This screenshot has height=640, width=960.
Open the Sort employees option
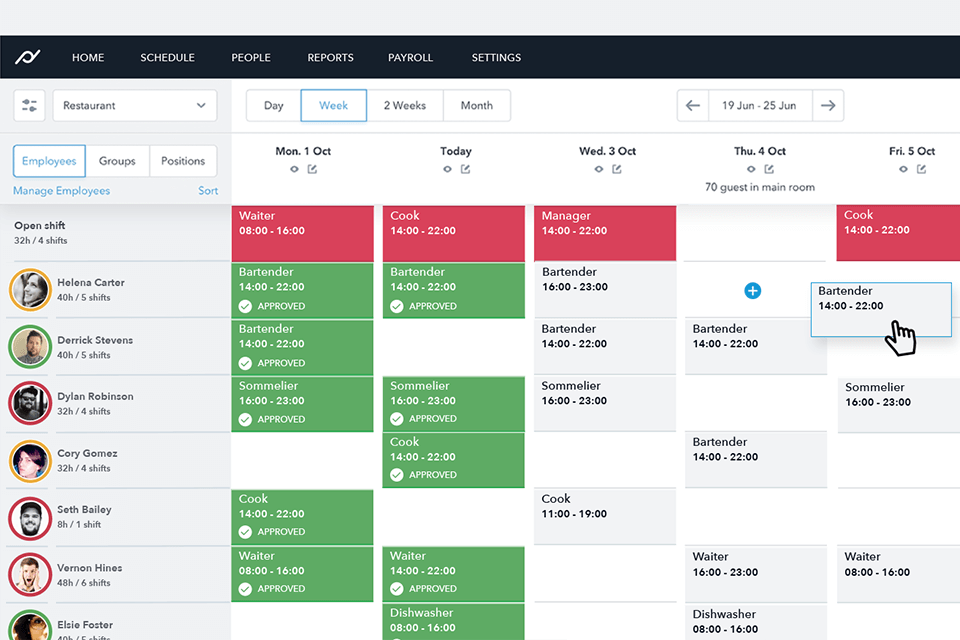click(x=208, y=191)
